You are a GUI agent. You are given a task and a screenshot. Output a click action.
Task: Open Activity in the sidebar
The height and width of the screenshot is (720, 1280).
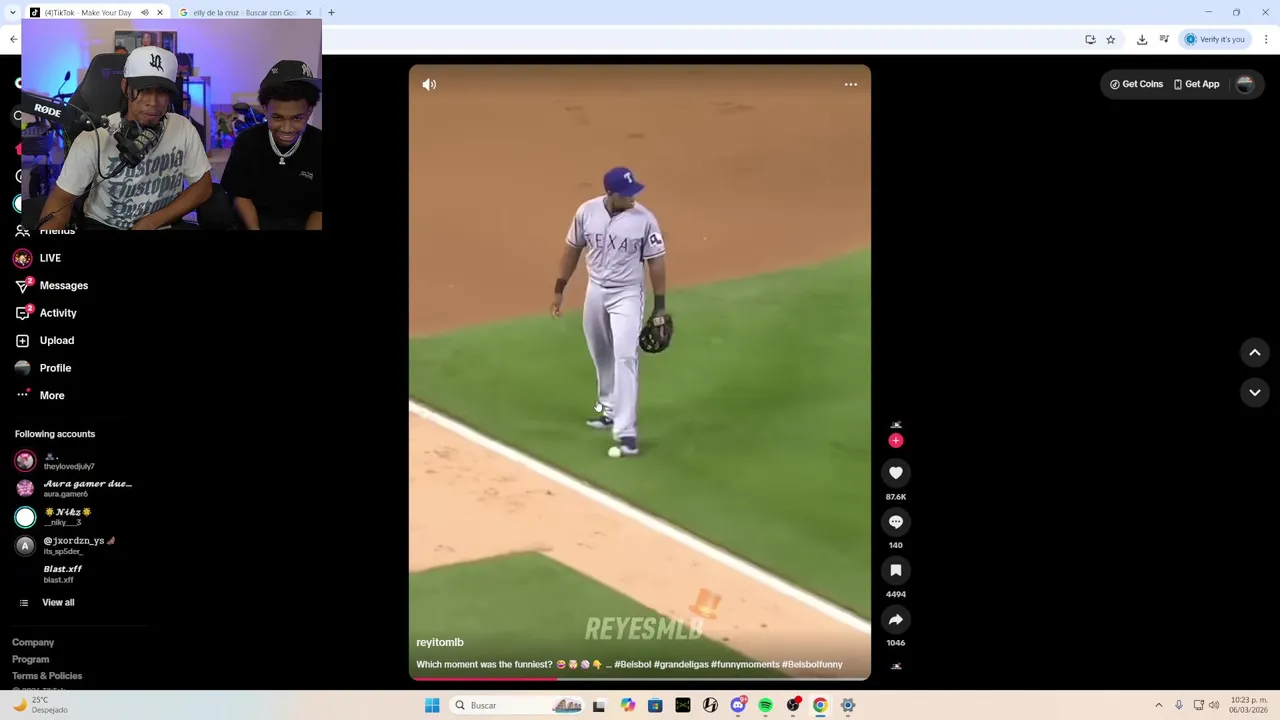coord(58,313)
